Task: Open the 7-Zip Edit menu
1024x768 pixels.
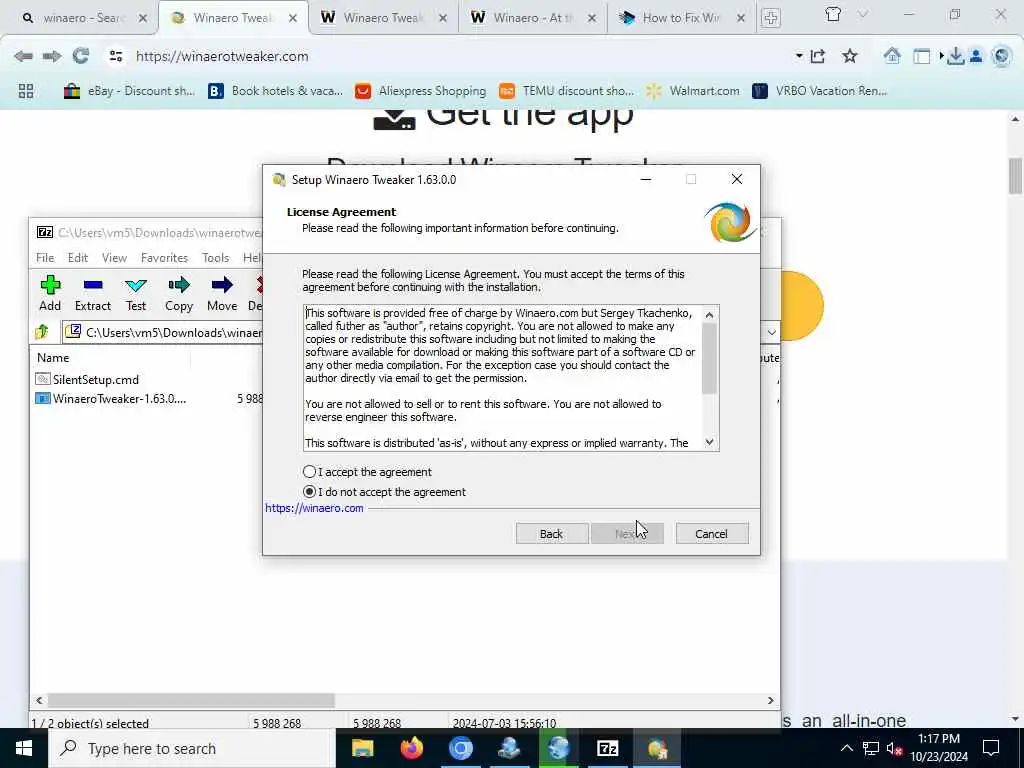Action: (x=78, y=258)
